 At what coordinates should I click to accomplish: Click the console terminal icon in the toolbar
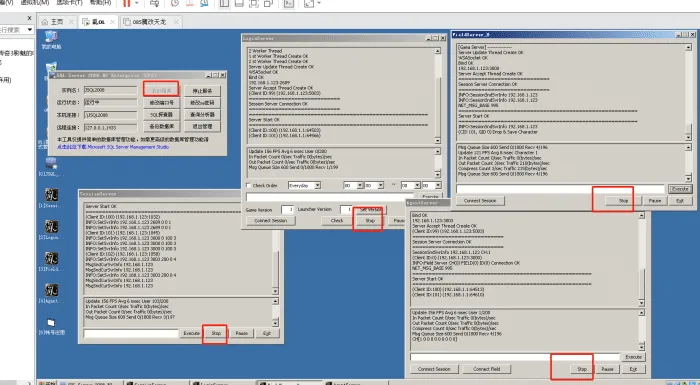point(289,4)
